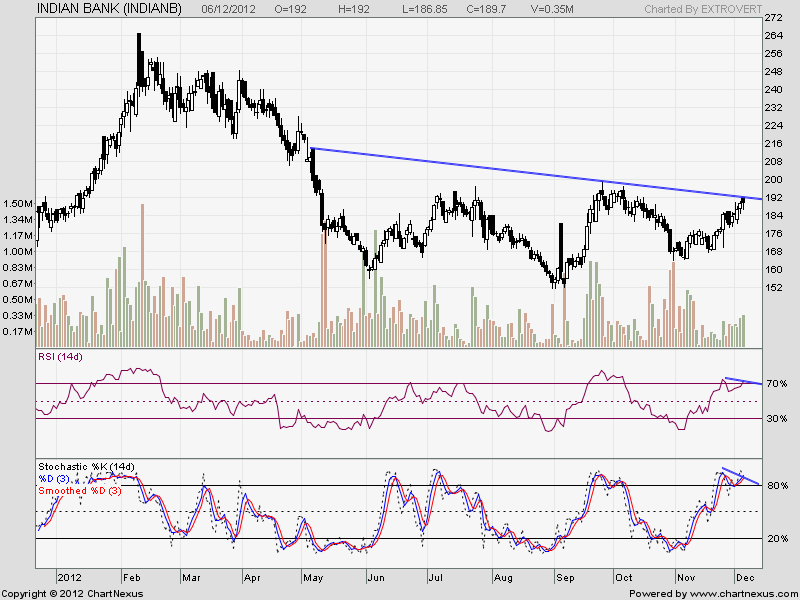Click the date 06/12/2012 in header

click(232, 8)
